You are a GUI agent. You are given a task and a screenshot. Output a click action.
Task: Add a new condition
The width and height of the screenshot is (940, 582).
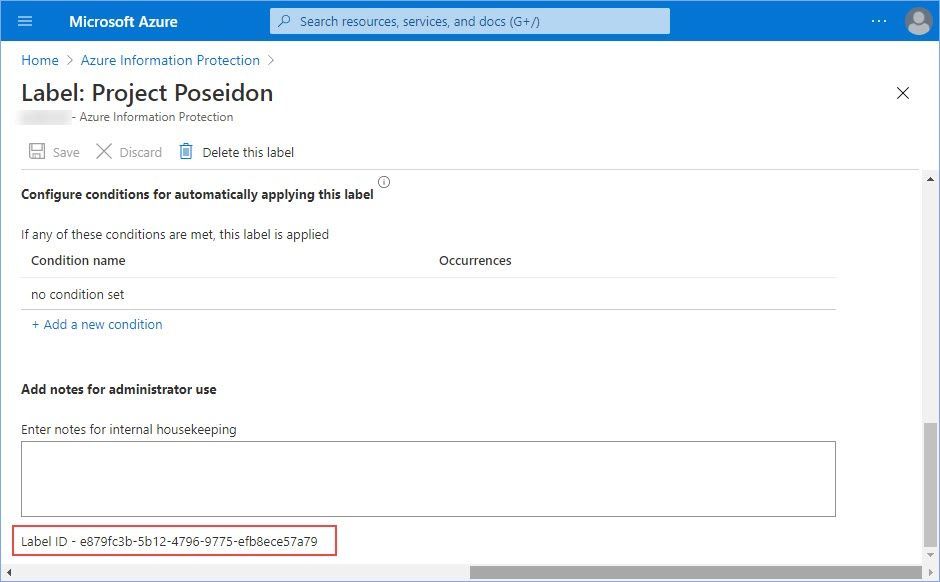pos(97,324)
